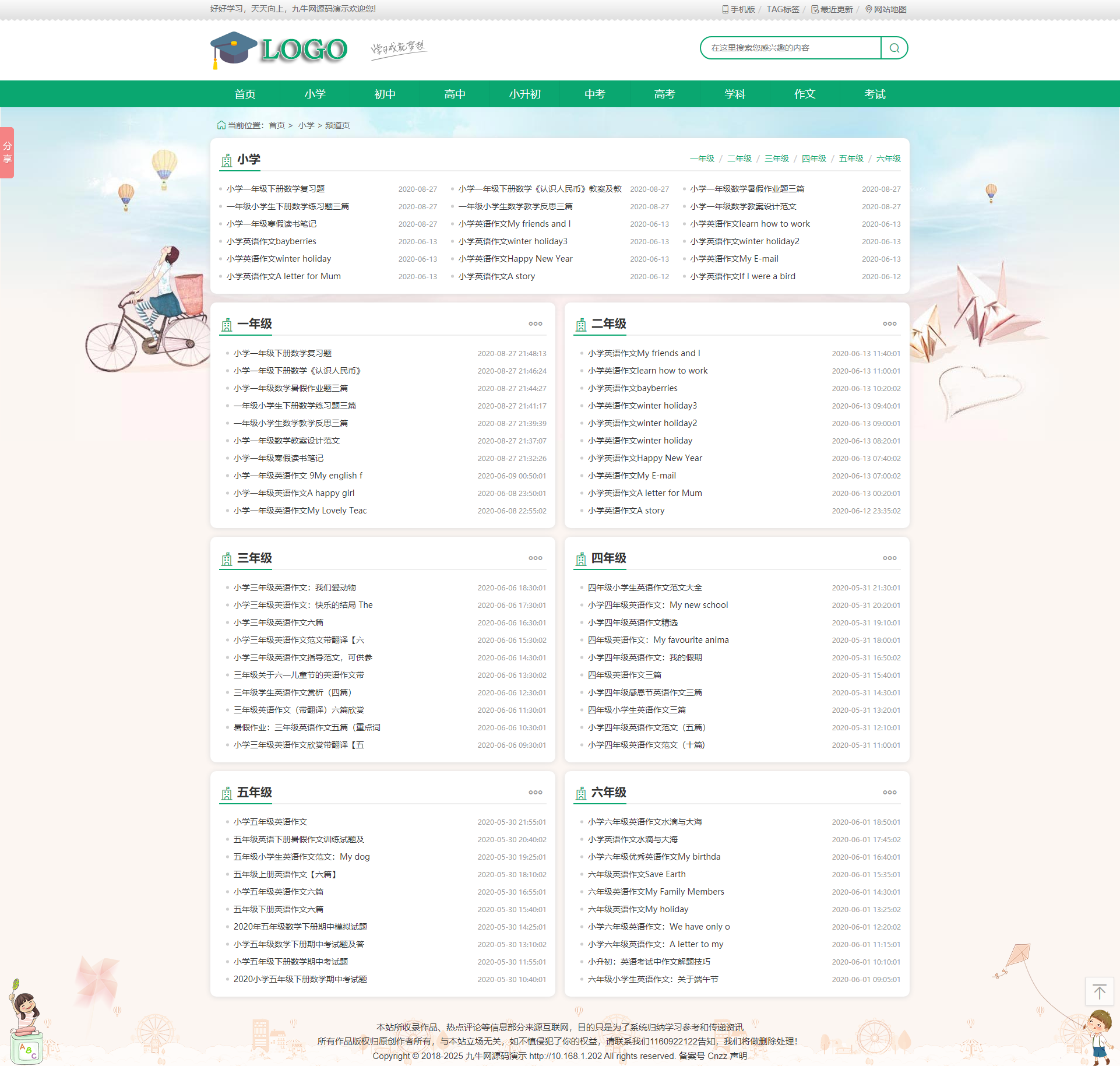
Task: Click building icon beside 四年级 heading
Action: [581, 560]
